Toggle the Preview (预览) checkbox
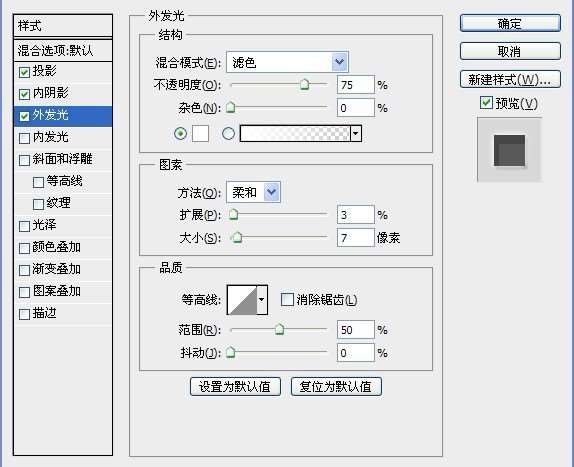This screenshot has height=467, width=574. tap(486, 103)
